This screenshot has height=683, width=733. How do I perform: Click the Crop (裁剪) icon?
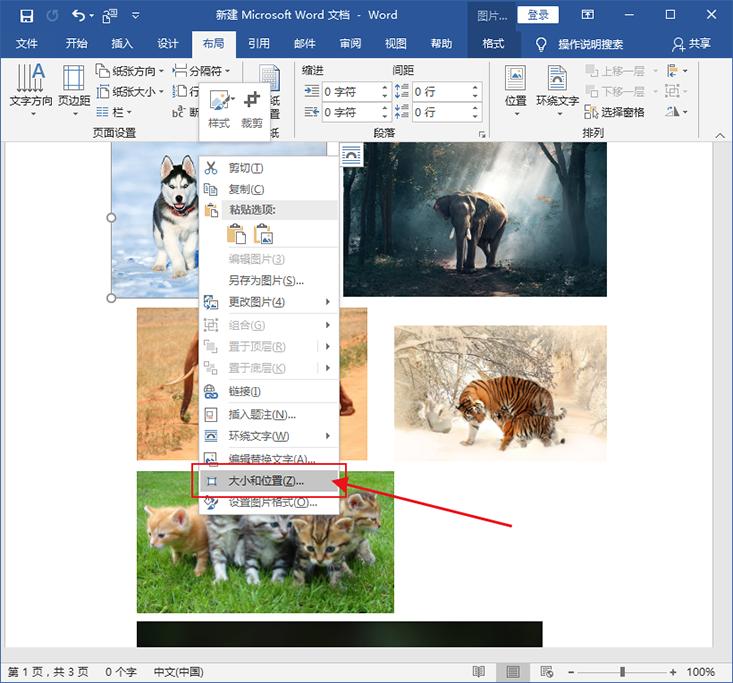[252, 110]
